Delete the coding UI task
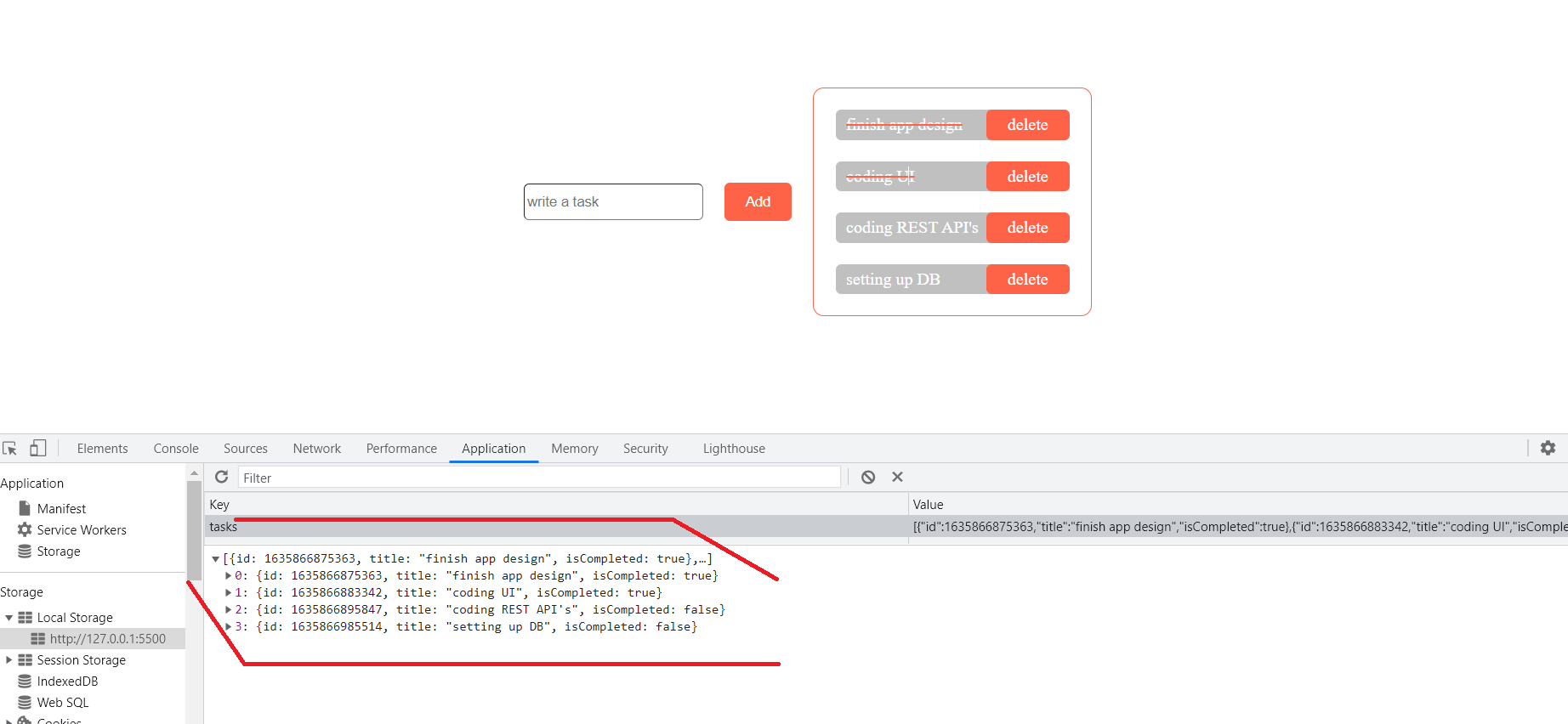The height and width of the screenshot is (724, 1568). 1027,177
